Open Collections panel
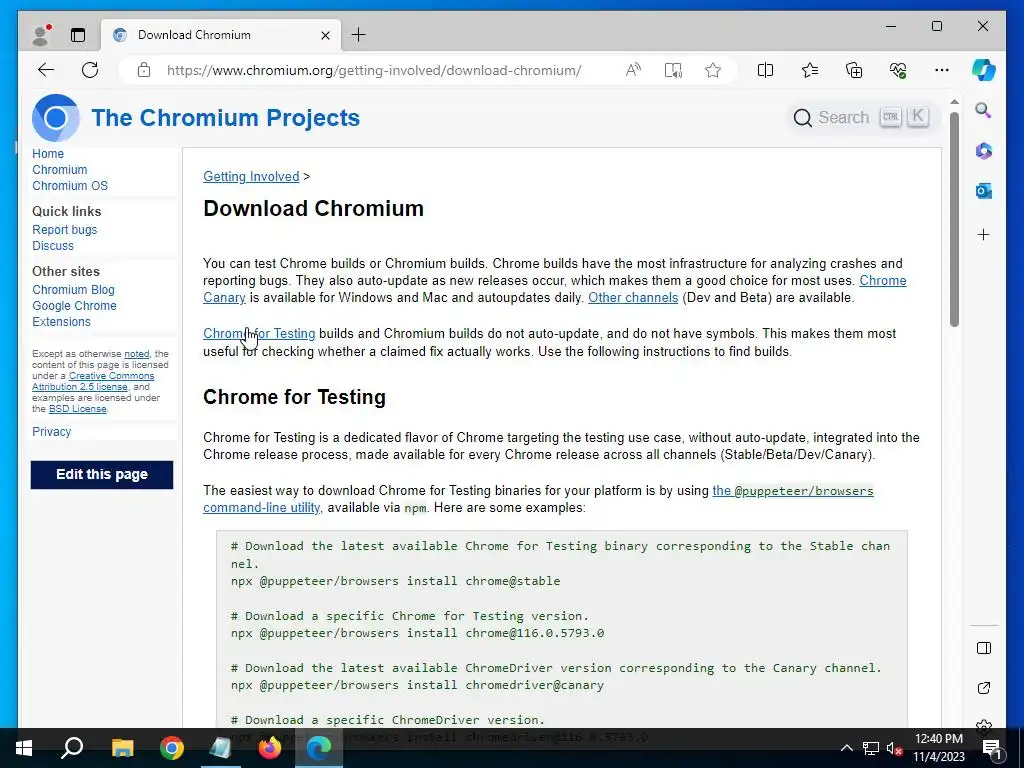This screenshot has height=768, width=1024. (x=854, y=70)
